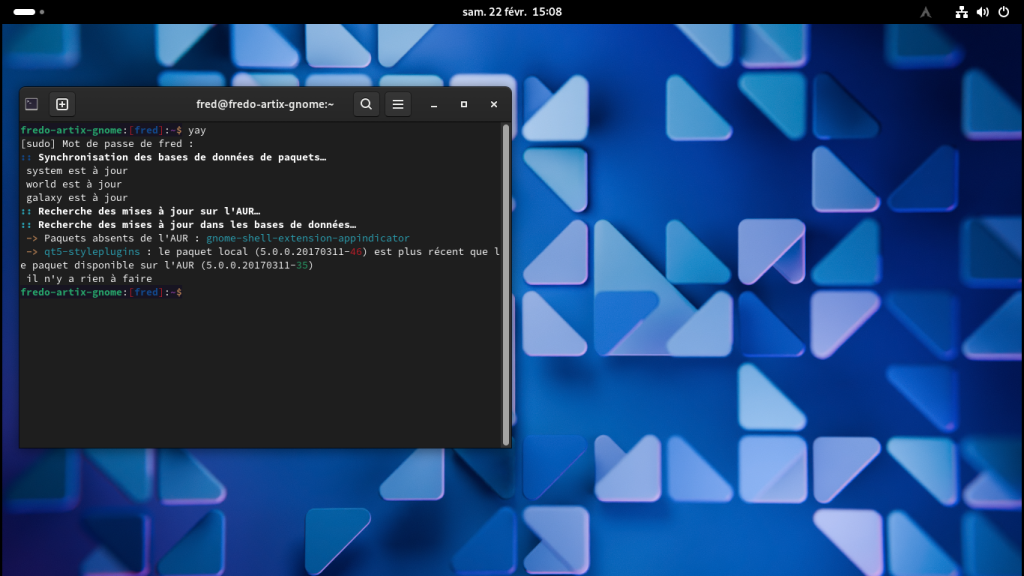Image resolution: width=1024 pixels, height=576 pixels.
Task: Click the qt5-styleplugins package name
Action: click(x=93, y=252)
